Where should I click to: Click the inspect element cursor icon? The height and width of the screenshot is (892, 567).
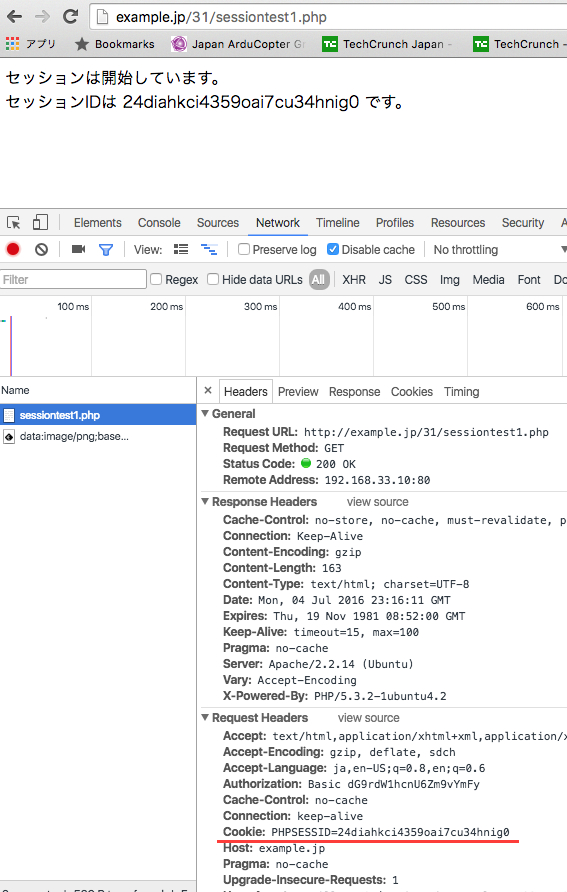[x=14, y=222]
